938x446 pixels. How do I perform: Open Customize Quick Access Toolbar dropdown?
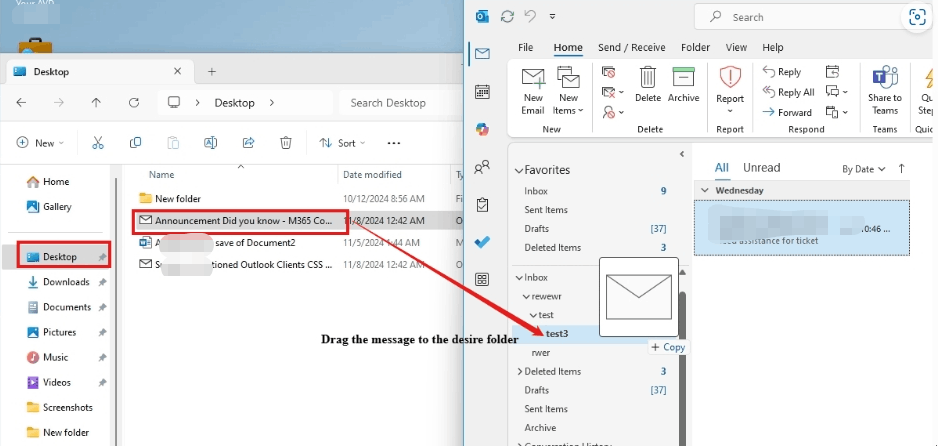pyautogui.click(x=552, y=17)
